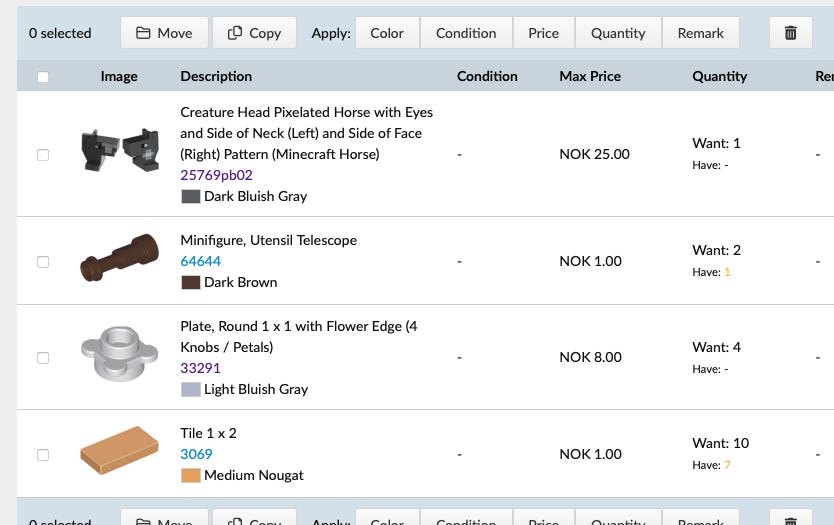
Task: Click the Move folder icon
Action: [143, 33]
